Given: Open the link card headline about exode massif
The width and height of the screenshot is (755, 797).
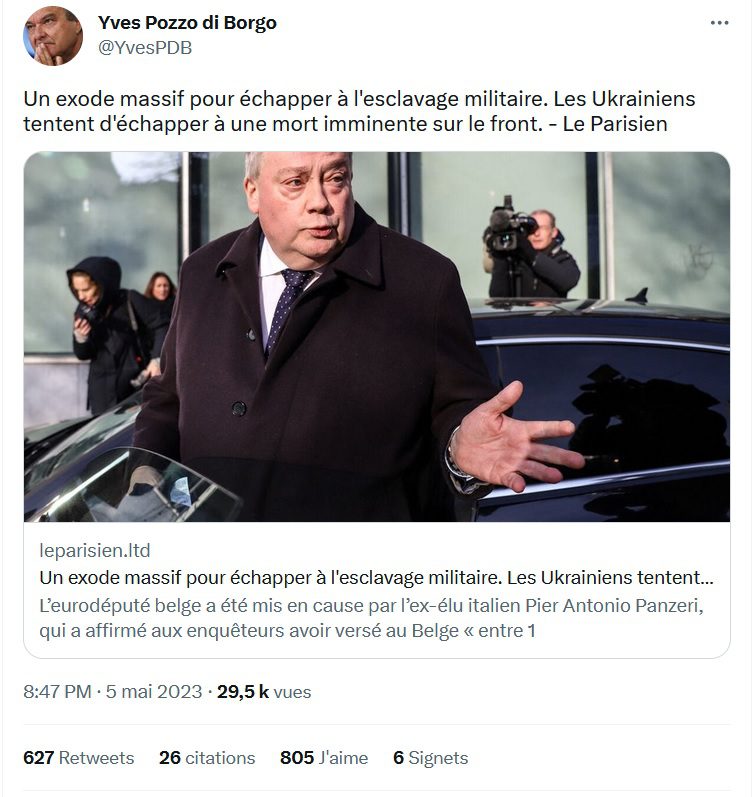Looking at the screenshot, I should click(376, 578).
